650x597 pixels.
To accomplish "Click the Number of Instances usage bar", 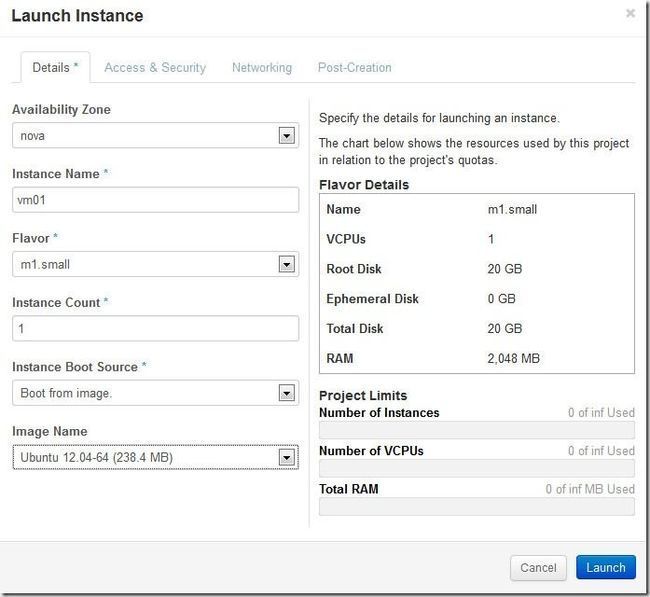I will [x=477, y=430].
